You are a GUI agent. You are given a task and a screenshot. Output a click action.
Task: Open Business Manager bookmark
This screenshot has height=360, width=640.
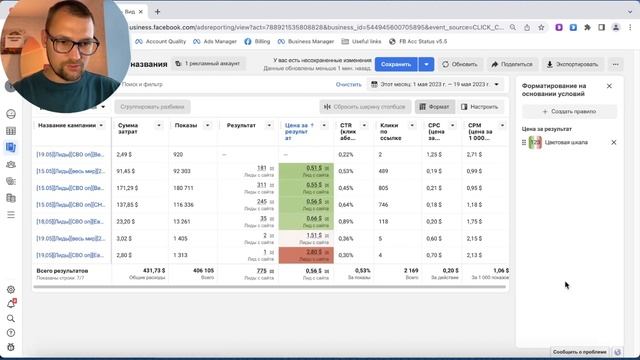(306, 42)
